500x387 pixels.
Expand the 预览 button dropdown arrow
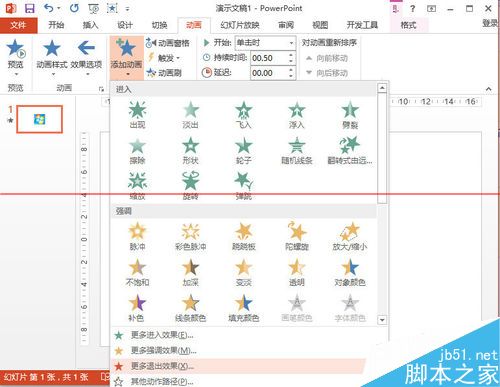pos(16,73)
